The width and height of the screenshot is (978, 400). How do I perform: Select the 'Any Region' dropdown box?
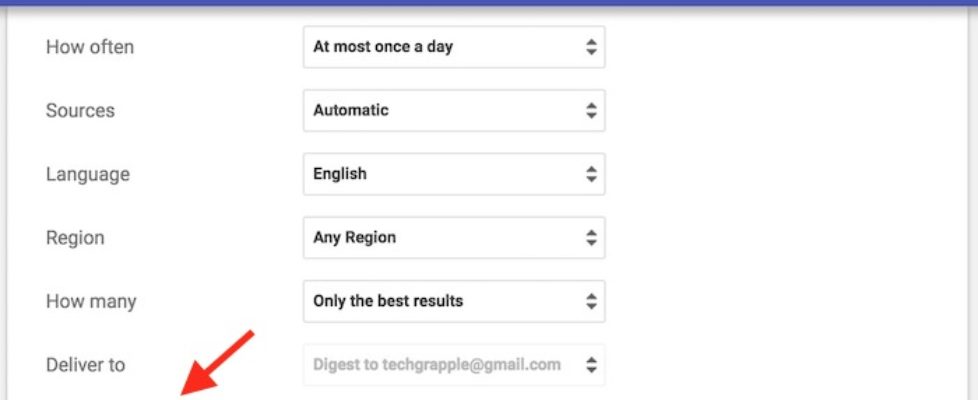point(453,238)
